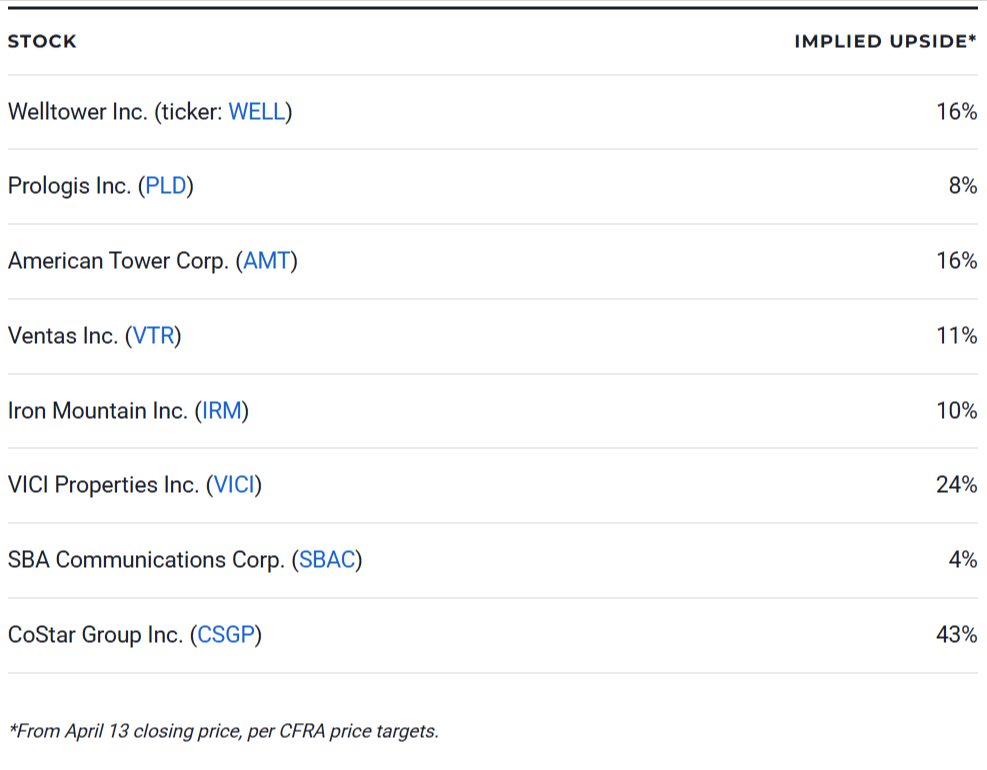Image resolution: width=987 pixels, height=770 pixels.
Task: Click the 8% upside value for Prologis
Action: (963, 186)
